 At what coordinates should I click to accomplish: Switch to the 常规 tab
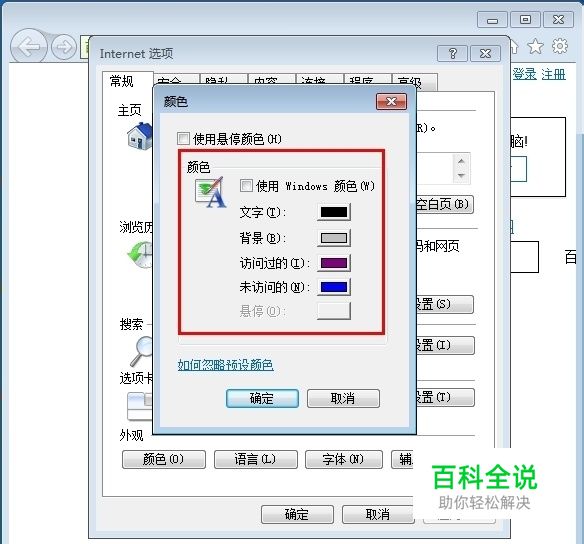click(127, 81)
